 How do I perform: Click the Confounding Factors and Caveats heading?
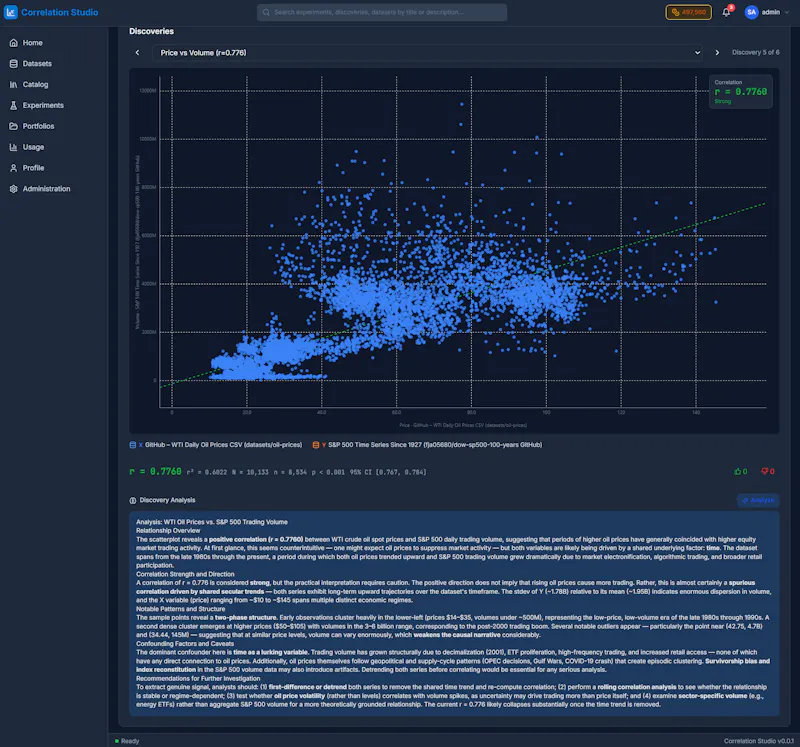click(x=185, y=643)
